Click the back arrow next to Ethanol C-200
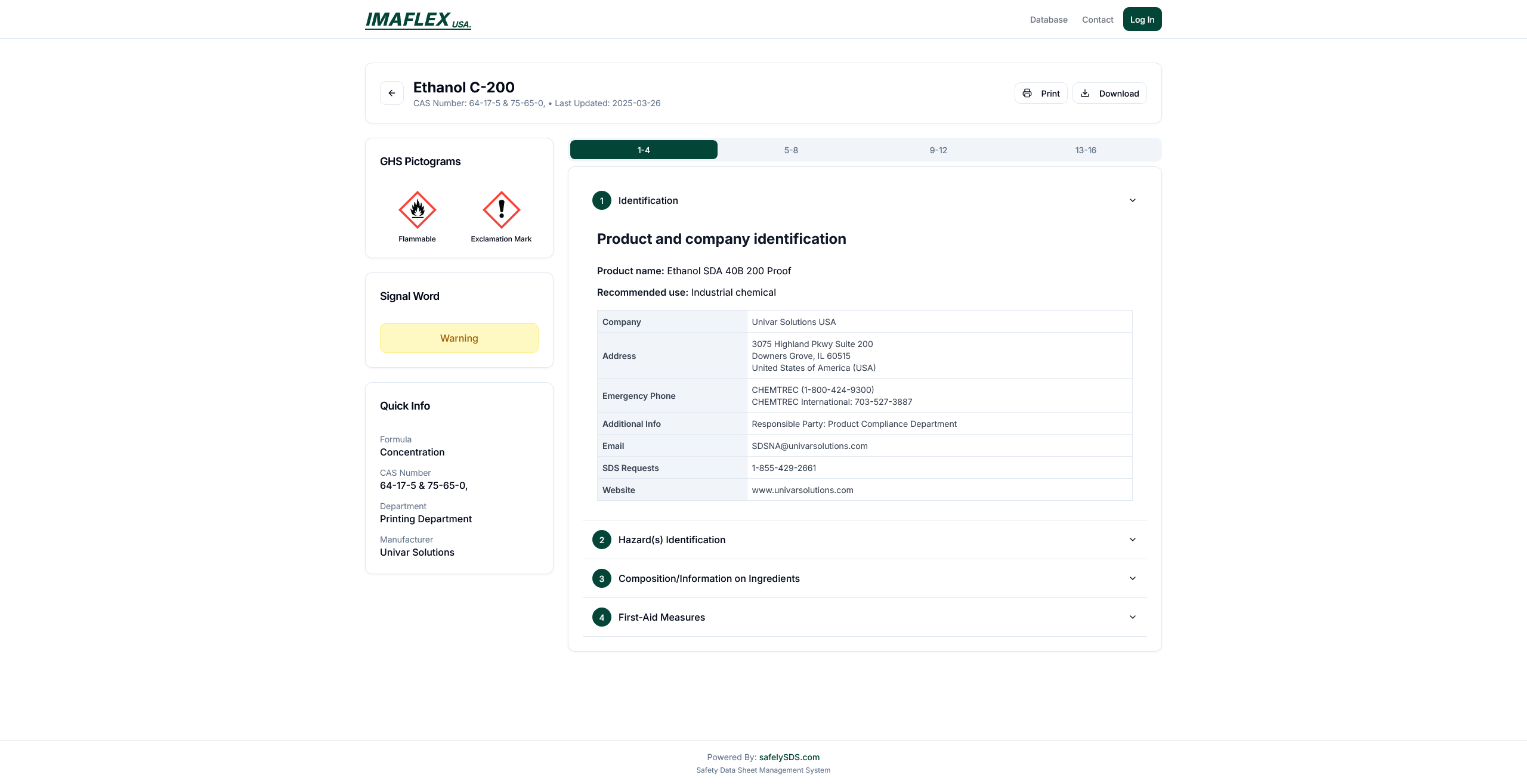This screenshot has height=784, width=1527. pyautogui.click(x=392, y=93)
